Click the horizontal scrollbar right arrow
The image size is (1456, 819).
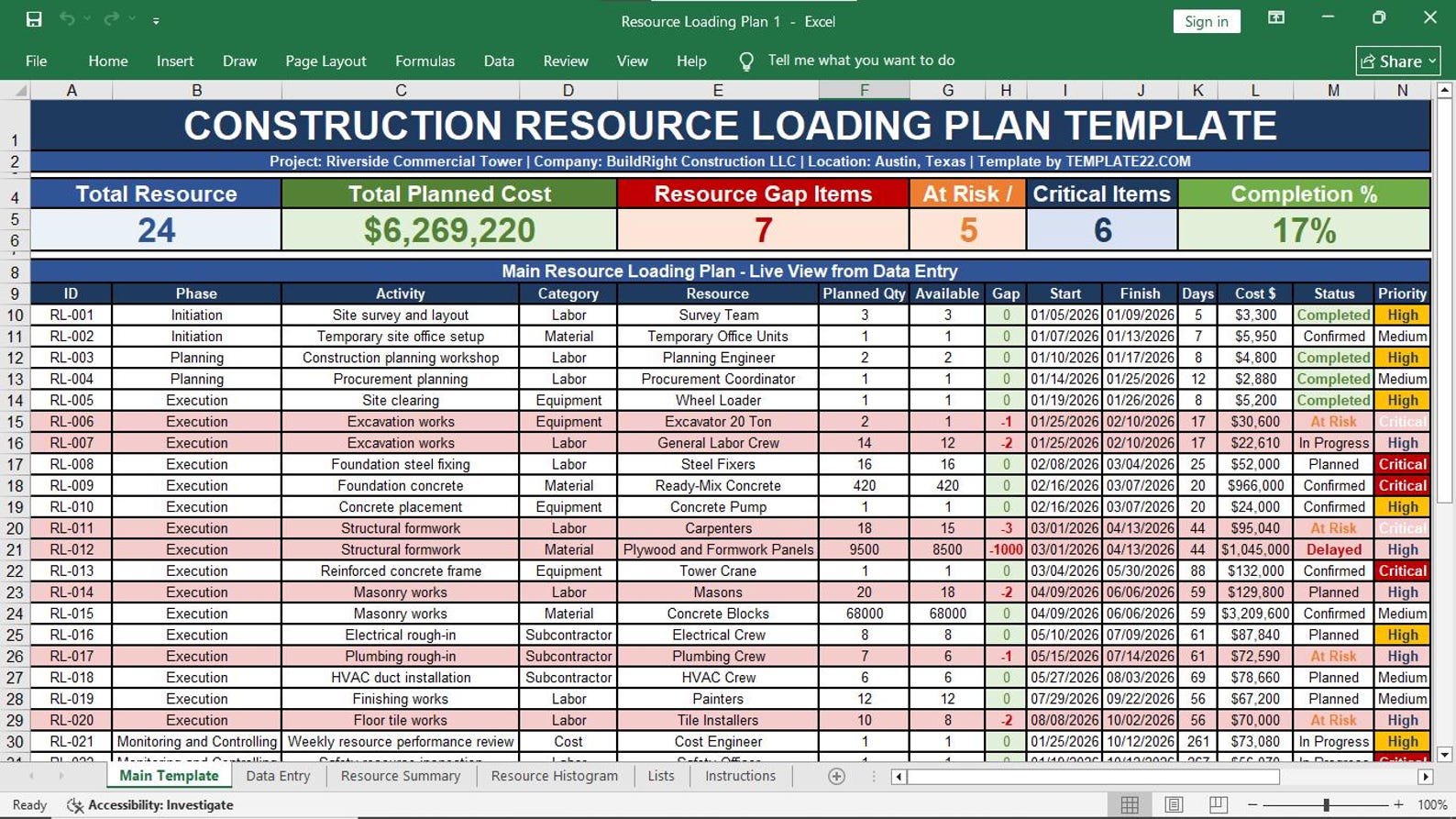click(1425, 777)
